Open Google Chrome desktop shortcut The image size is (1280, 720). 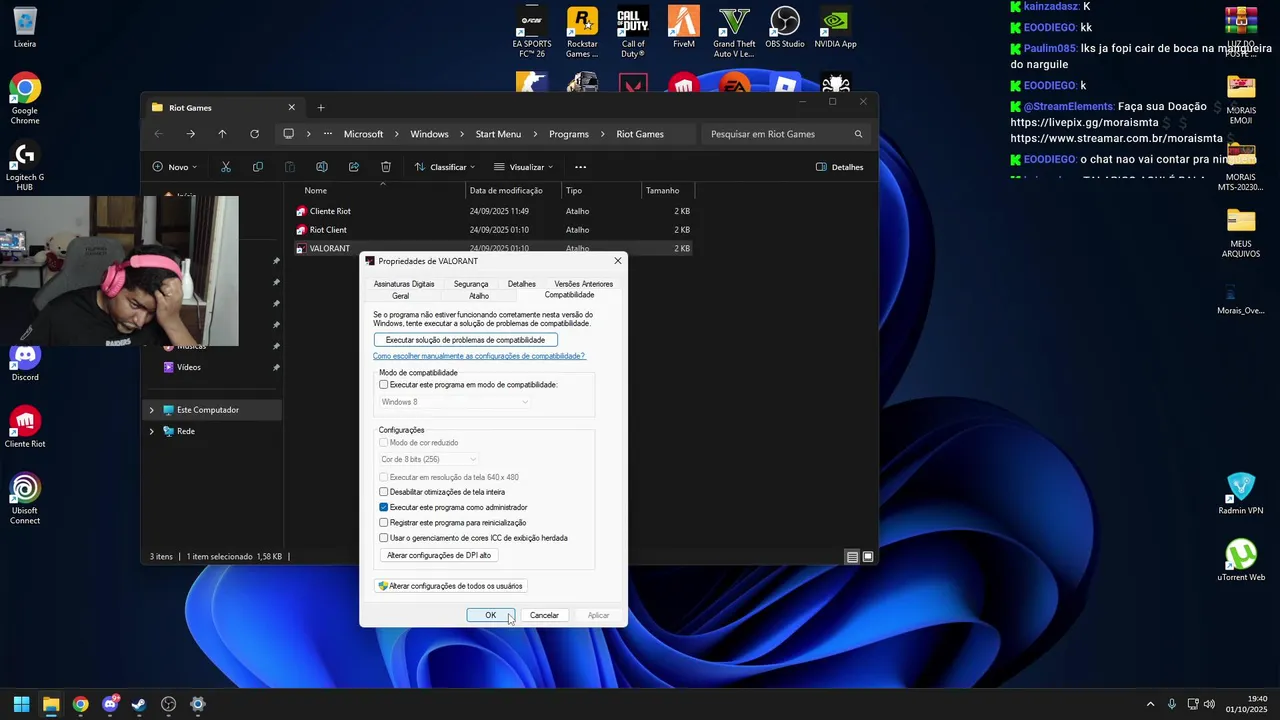tap(25, 99)
